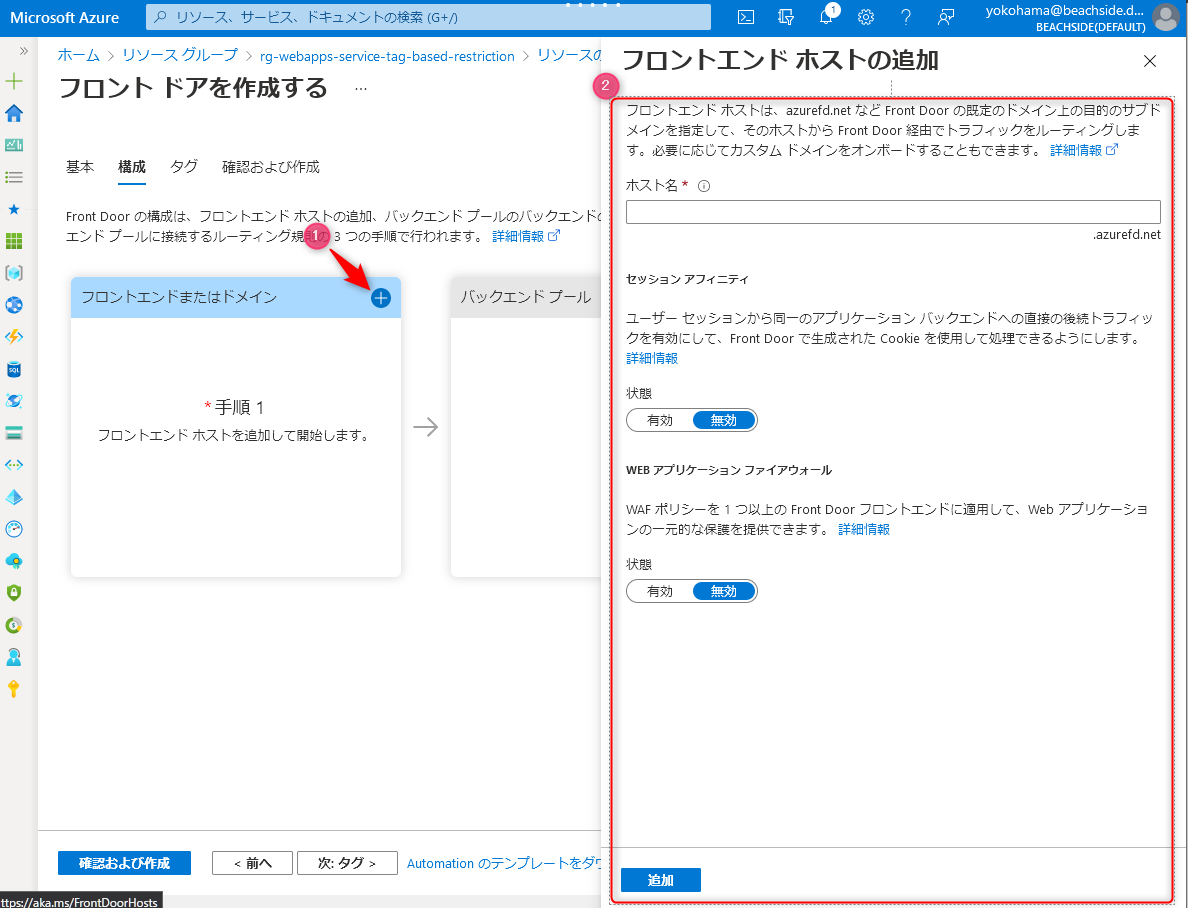Open notifications bell icon
The width and height of the screenshot is (1188, 908).
[827, 17]
